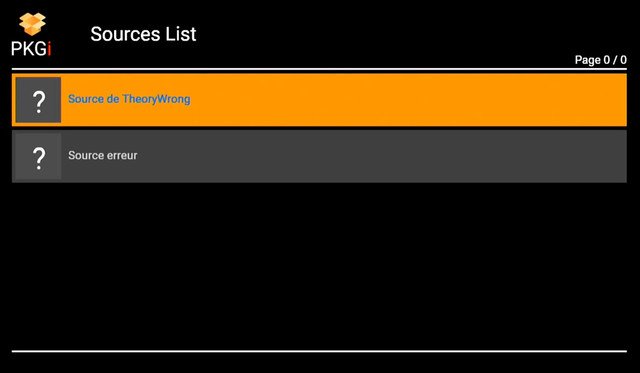Click the Page 0 / 0 indicator
This screenshot has width=640, height=373.
(600, 60)
